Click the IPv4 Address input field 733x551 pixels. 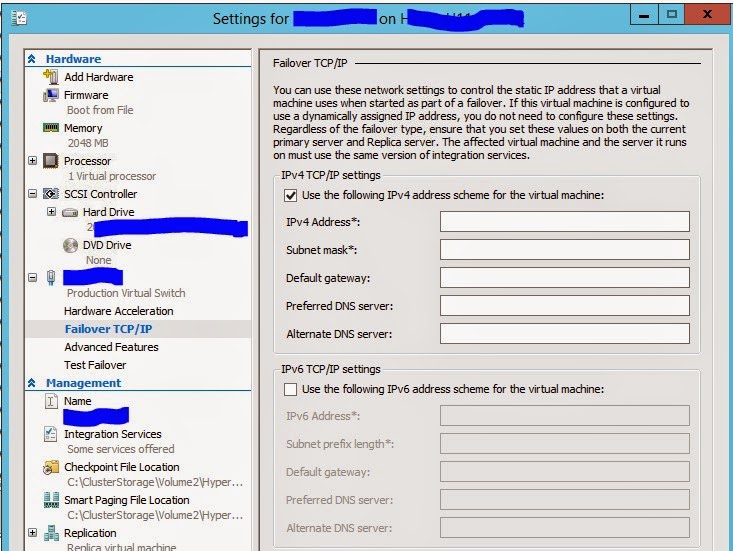click(x=565, y=222)
